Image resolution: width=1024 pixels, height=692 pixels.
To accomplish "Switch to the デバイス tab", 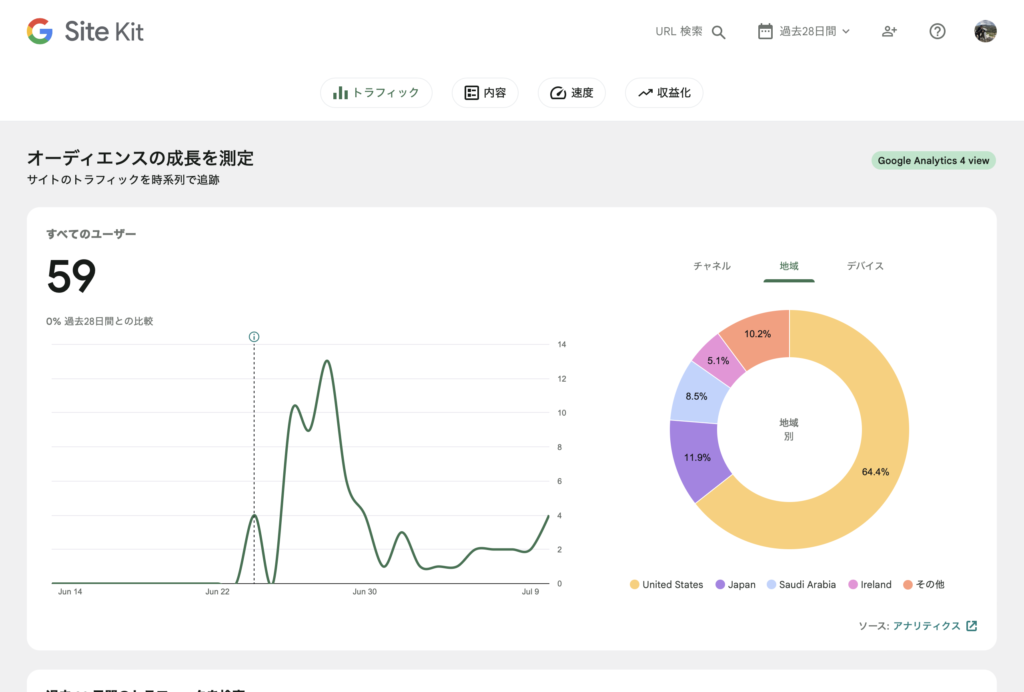I will click(x=865, y=266).
